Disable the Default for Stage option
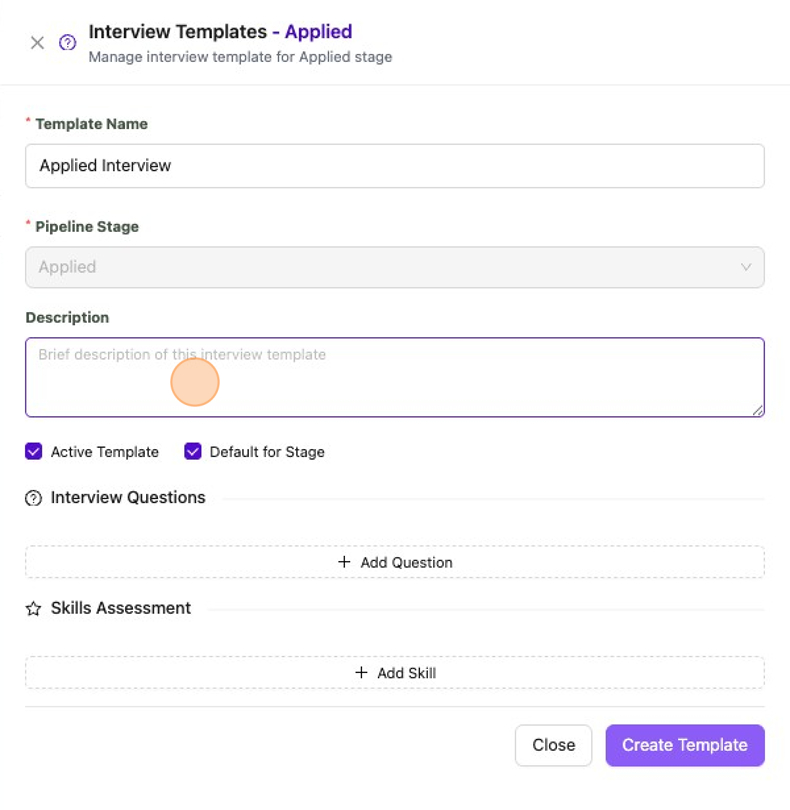 coord(192,451)
